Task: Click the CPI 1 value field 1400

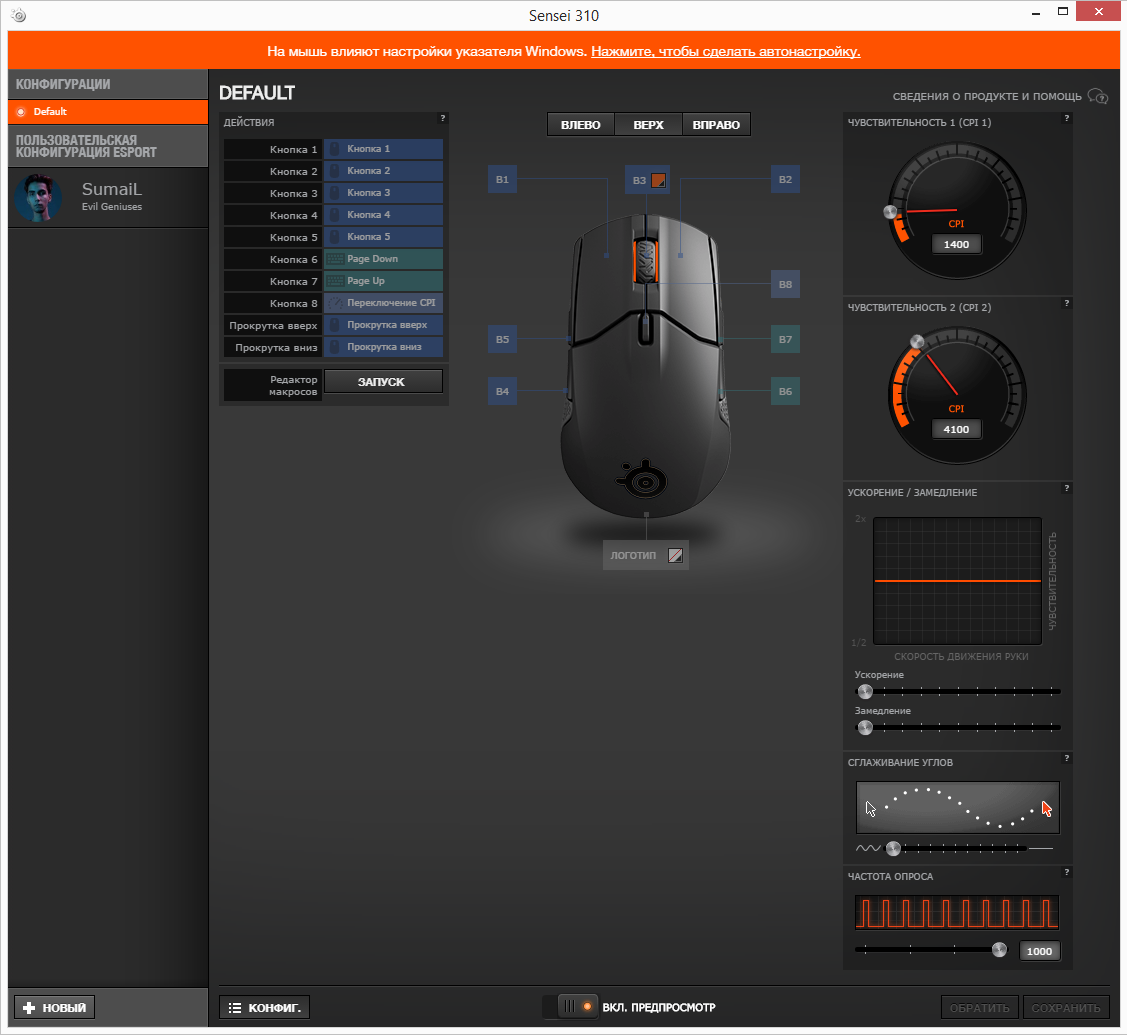Action: [956, 244]
